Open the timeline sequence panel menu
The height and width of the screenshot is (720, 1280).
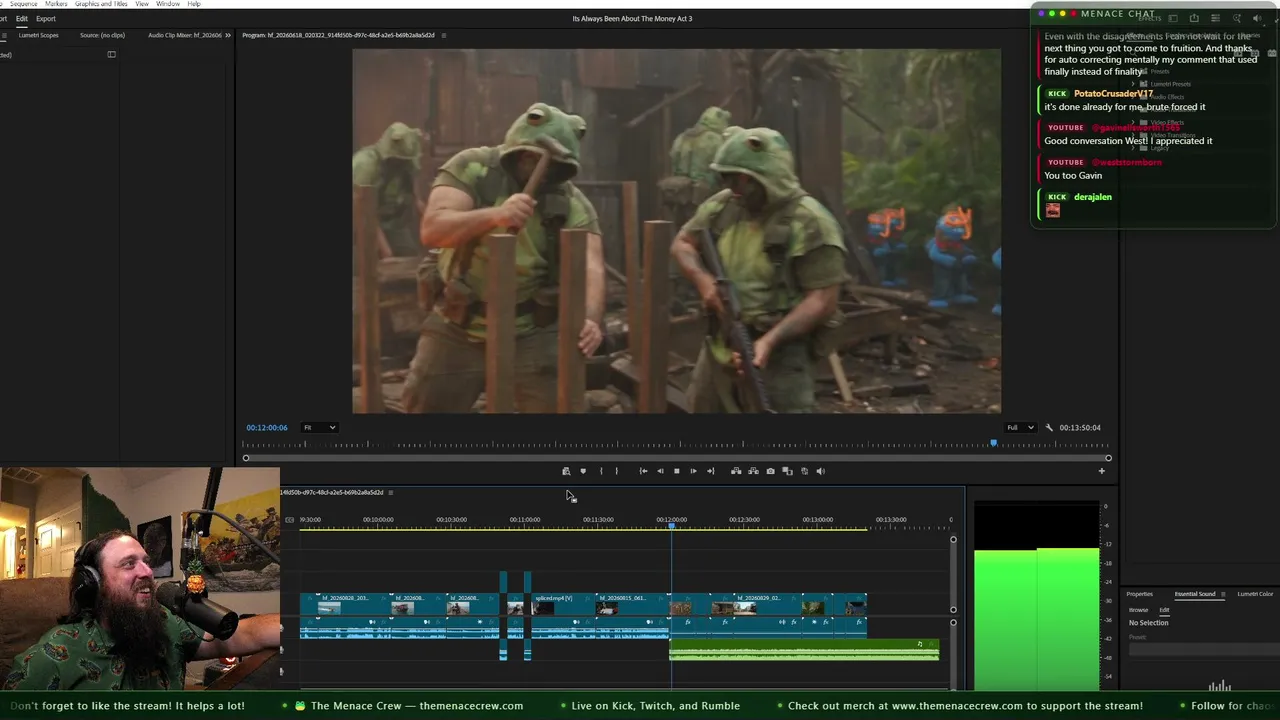391,492
